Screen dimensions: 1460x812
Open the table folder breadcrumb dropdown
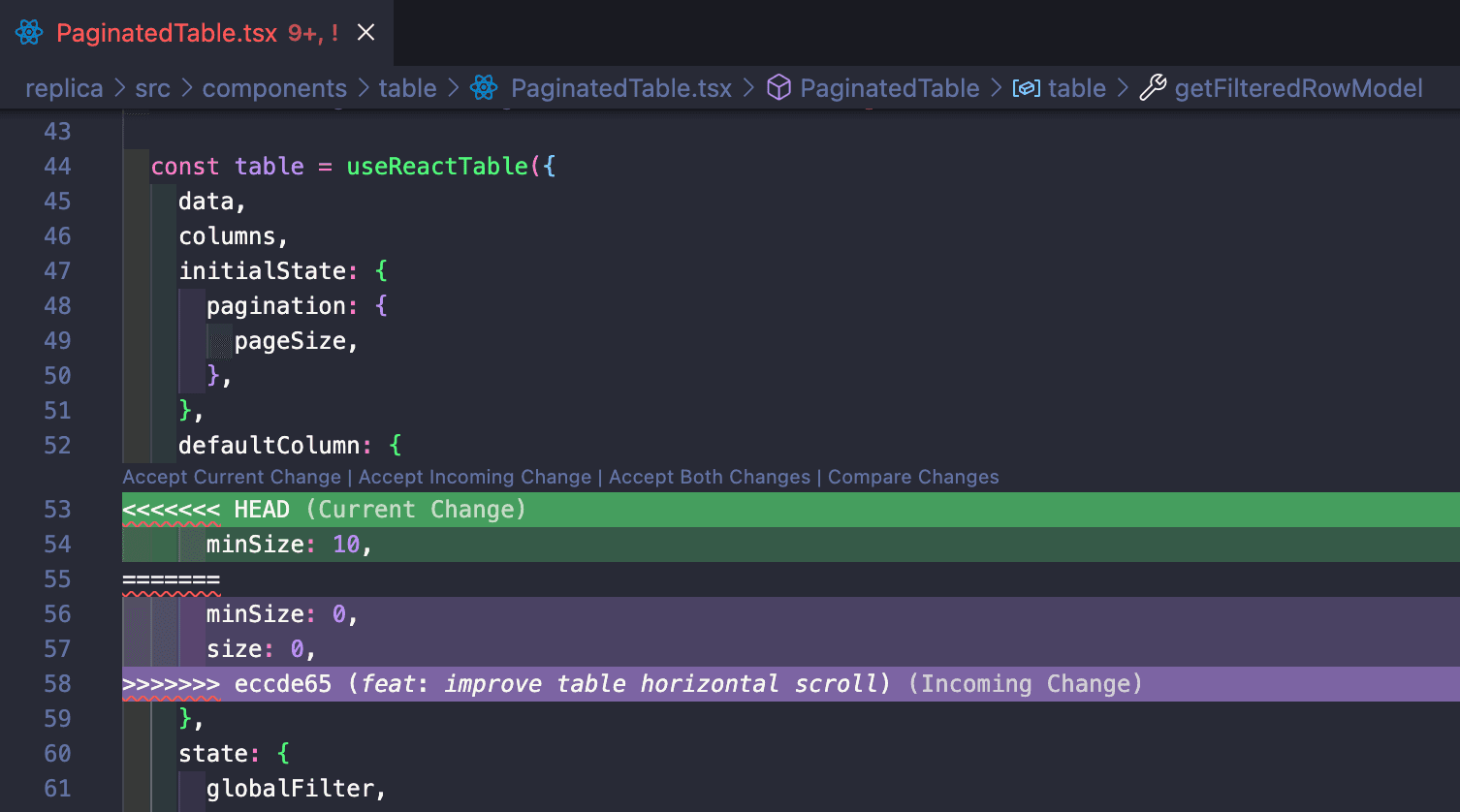(x=407, y=88)
